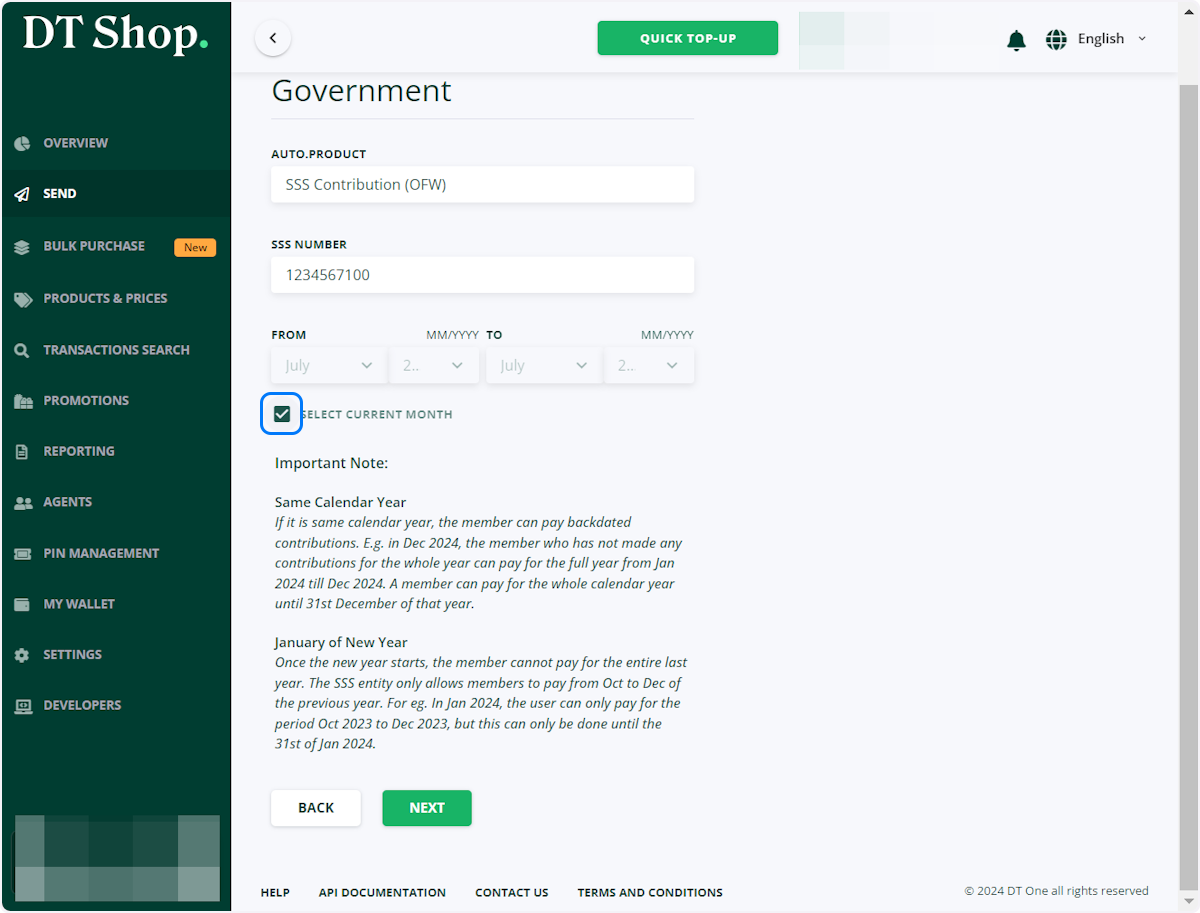
Task: Expand the From month dropdown
Action: (328, 366)
